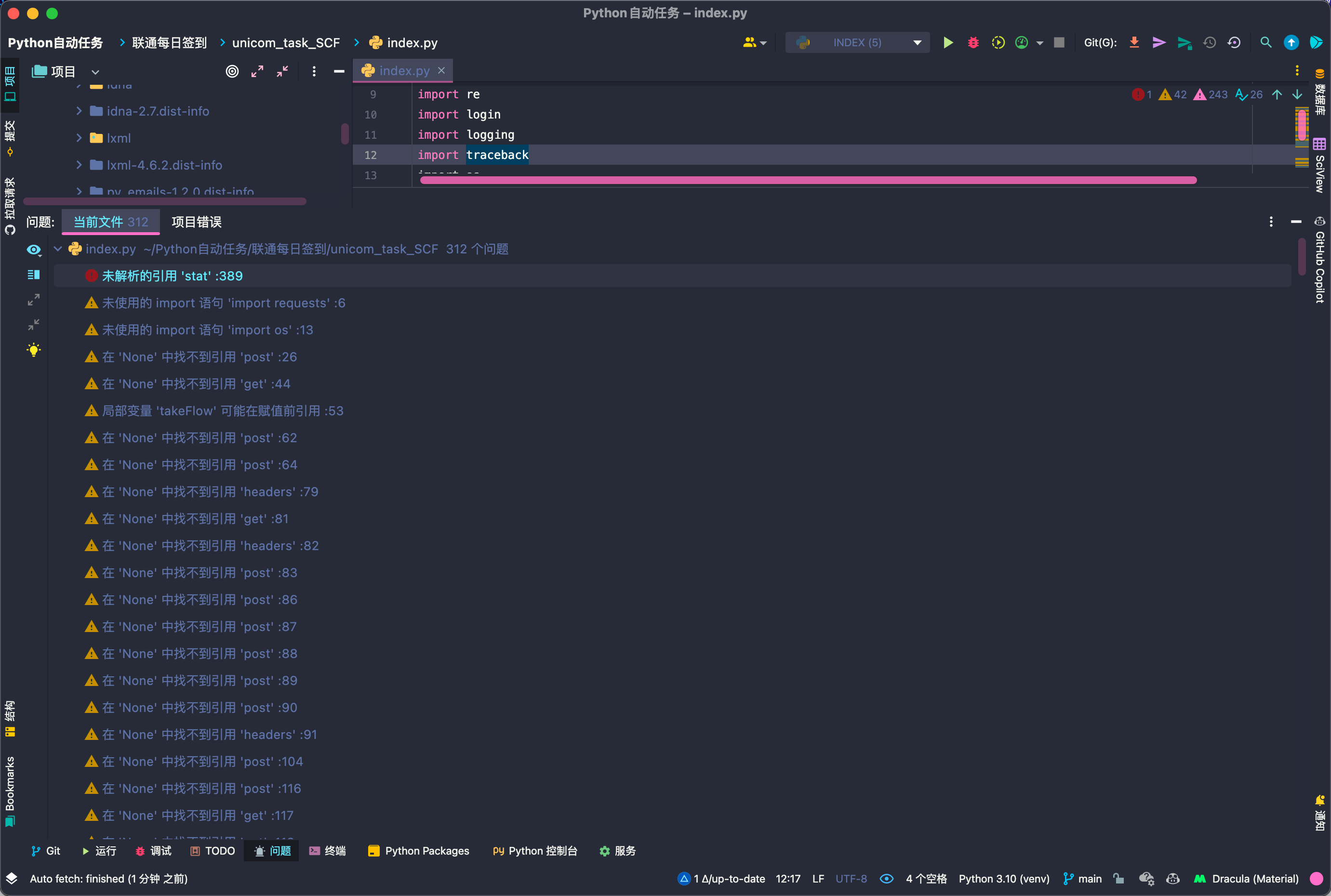The width and height of the screenshot is (1331, 896).
Task: Switch to the 项目错误 tab
Action: click(196, 222)
